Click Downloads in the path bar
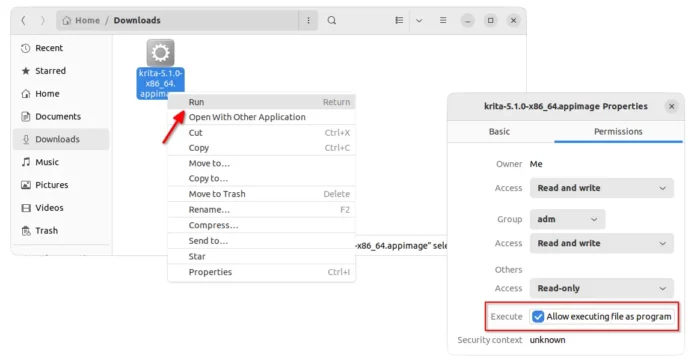 pyautogui.click(x=137, y=21)
